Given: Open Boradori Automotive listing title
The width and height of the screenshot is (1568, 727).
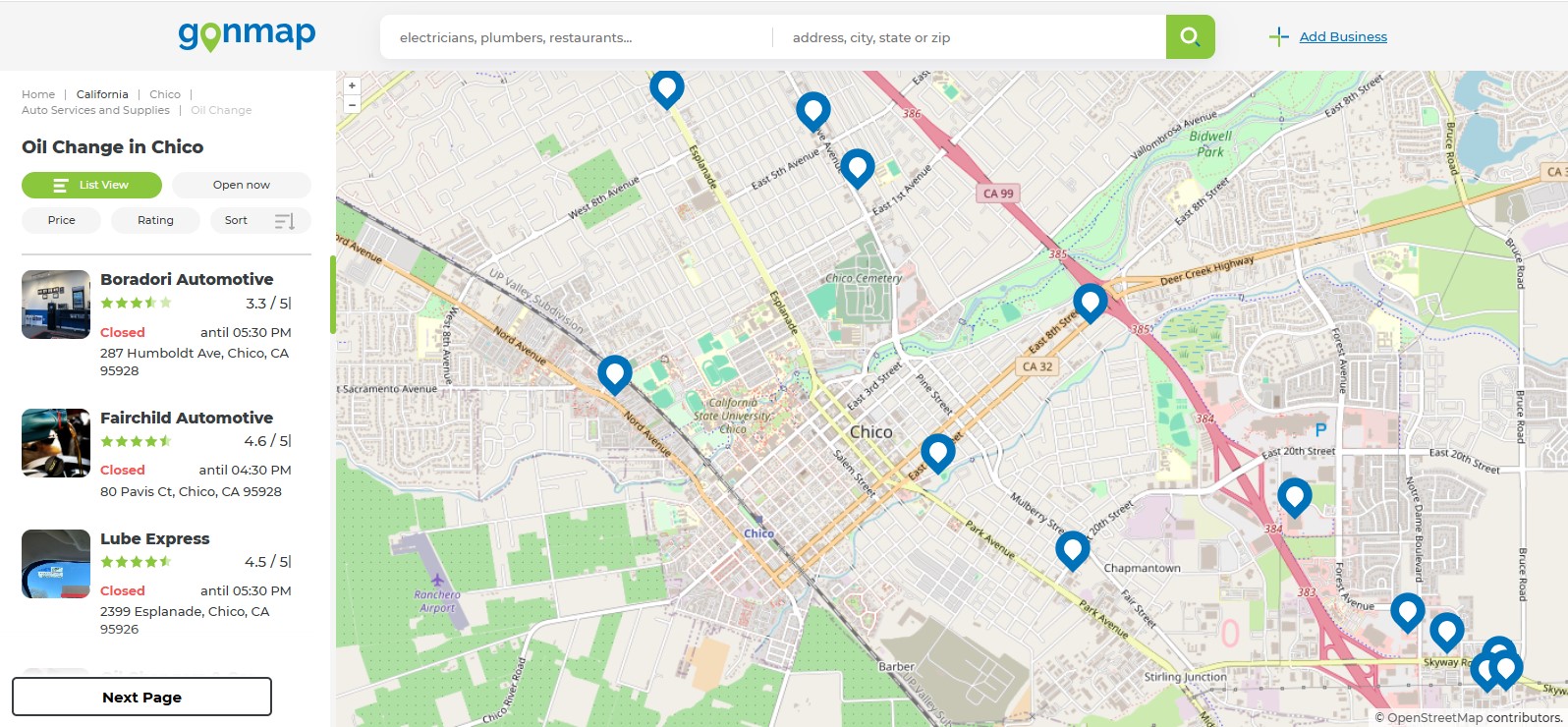Looking at the screenshot, I should (x=187, y=279).
